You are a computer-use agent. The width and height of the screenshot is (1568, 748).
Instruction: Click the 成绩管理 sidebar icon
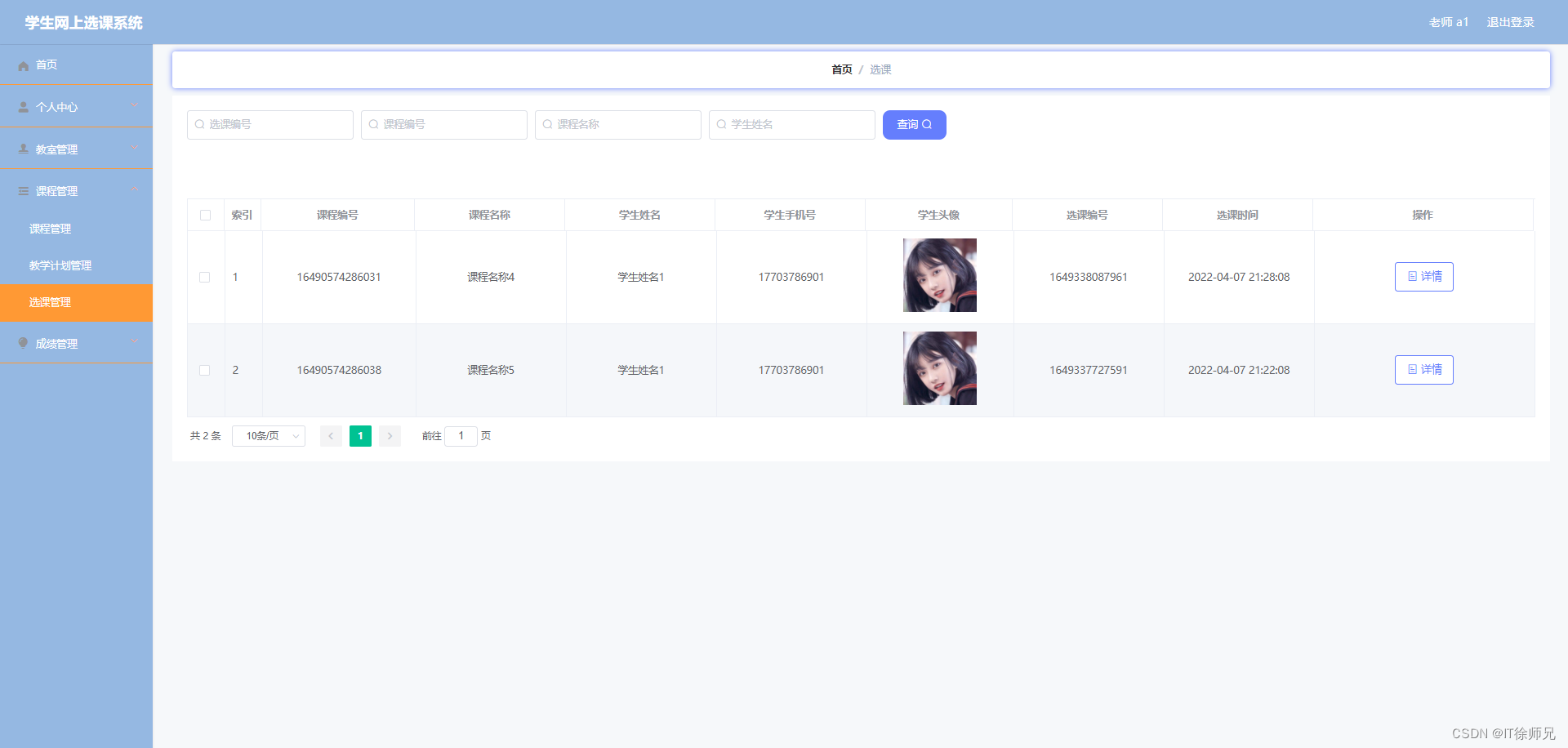click(23, 343)
